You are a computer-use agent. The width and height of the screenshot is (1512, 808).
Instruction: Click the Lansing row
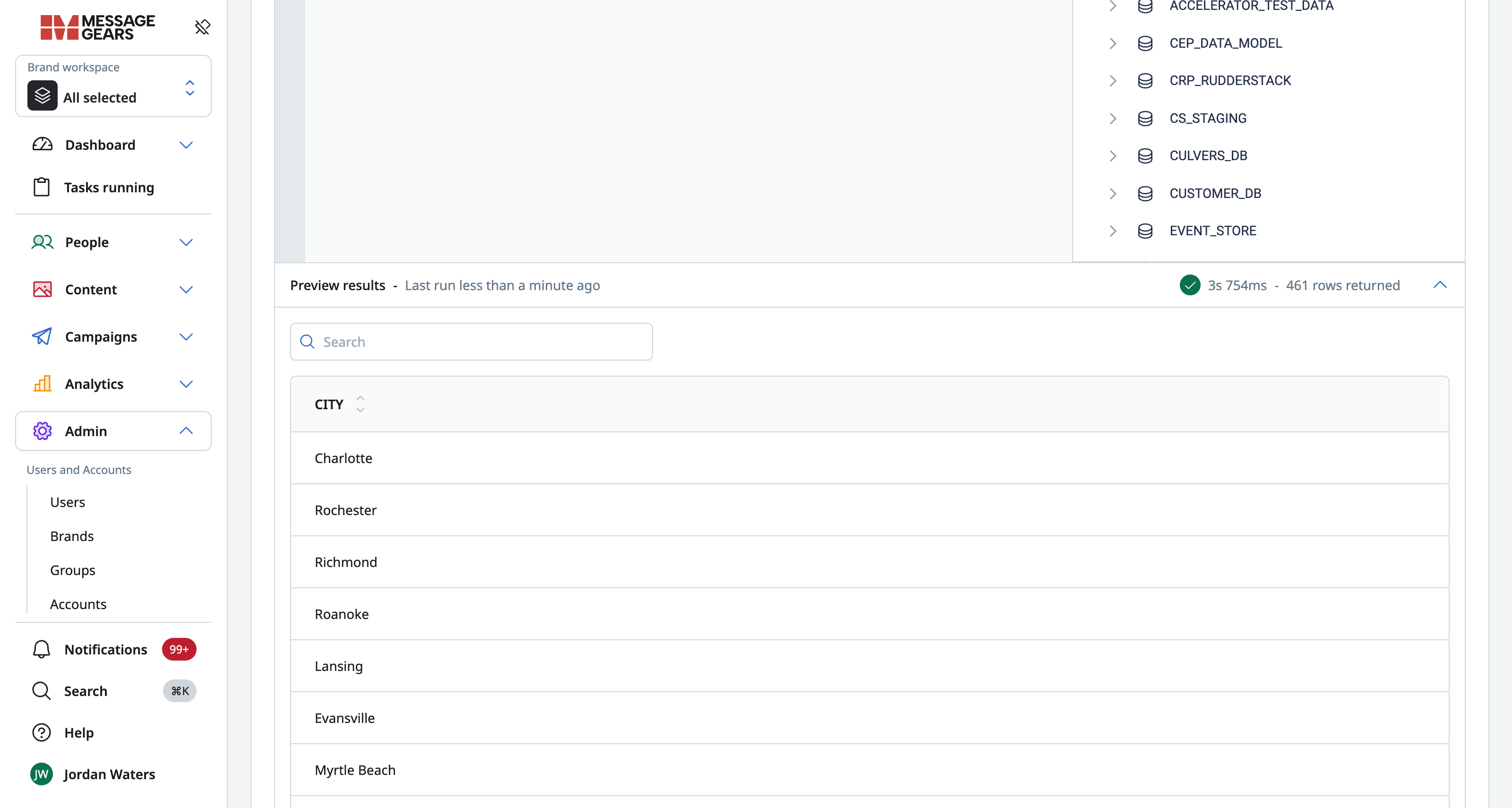coord(869,666)
